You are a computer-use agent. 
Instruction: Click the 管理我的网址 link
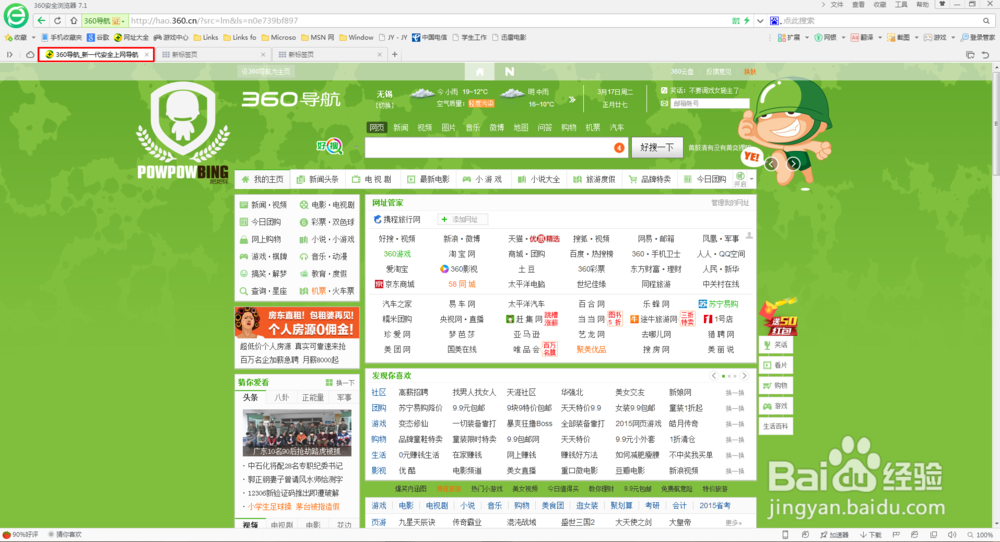(x=730, y=203)
